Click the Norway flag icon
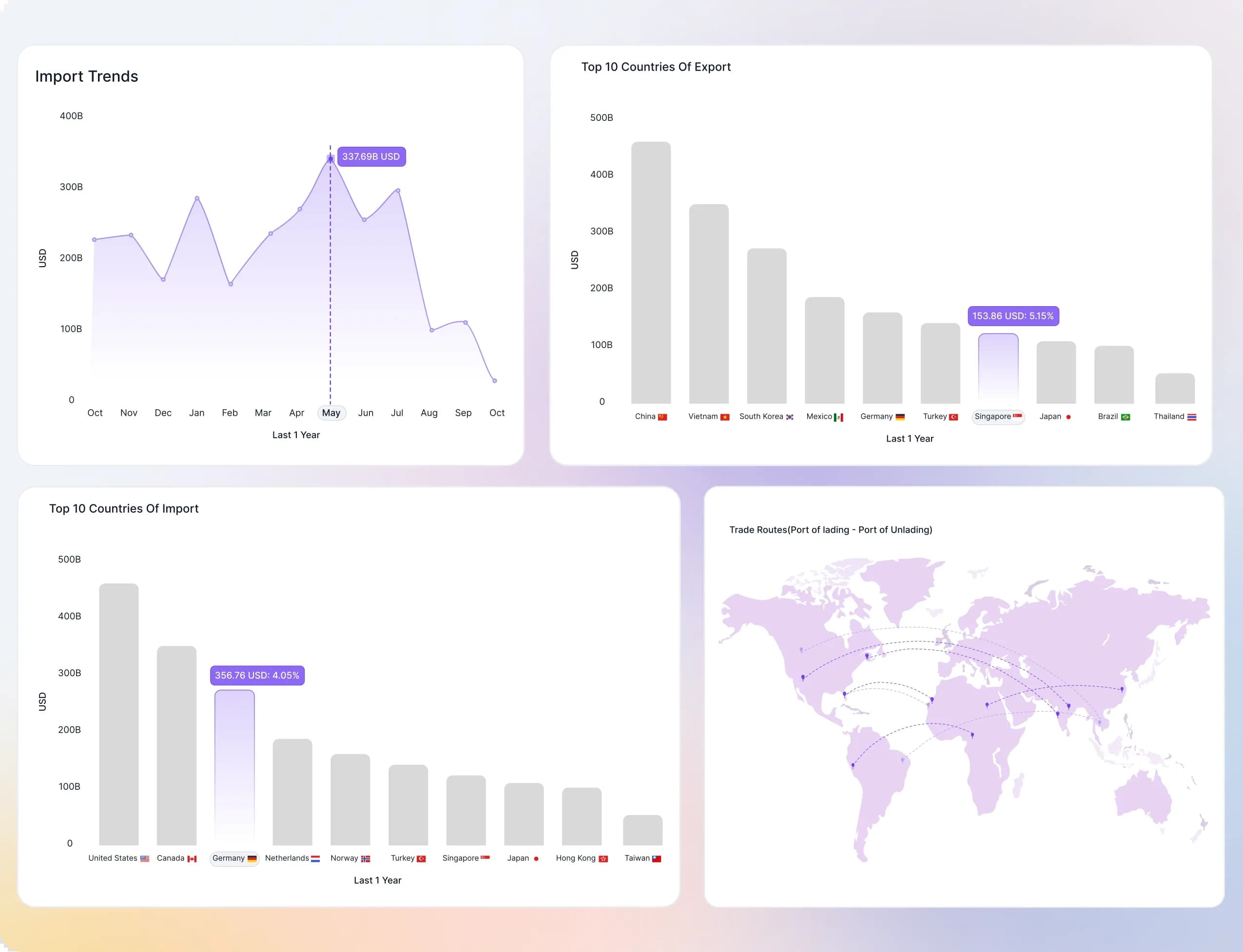1243x952 pixels. [x=366, y=858]
